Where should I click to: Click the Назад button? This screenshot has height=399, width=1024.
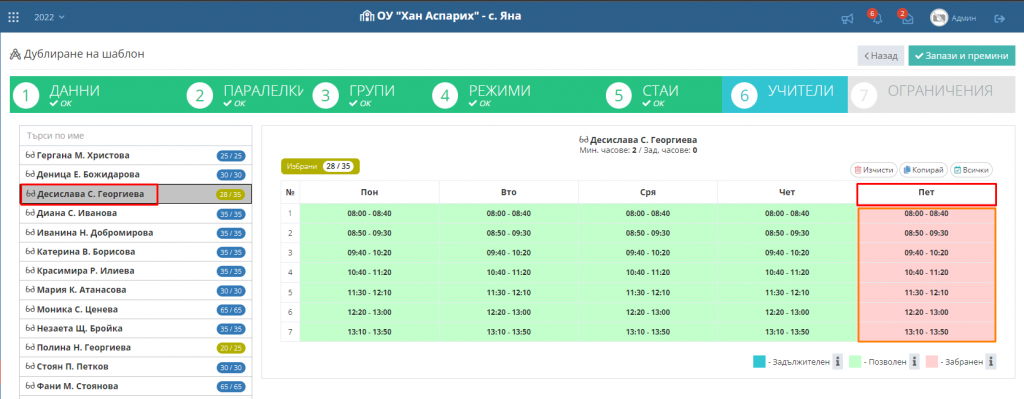pos(881,56)
